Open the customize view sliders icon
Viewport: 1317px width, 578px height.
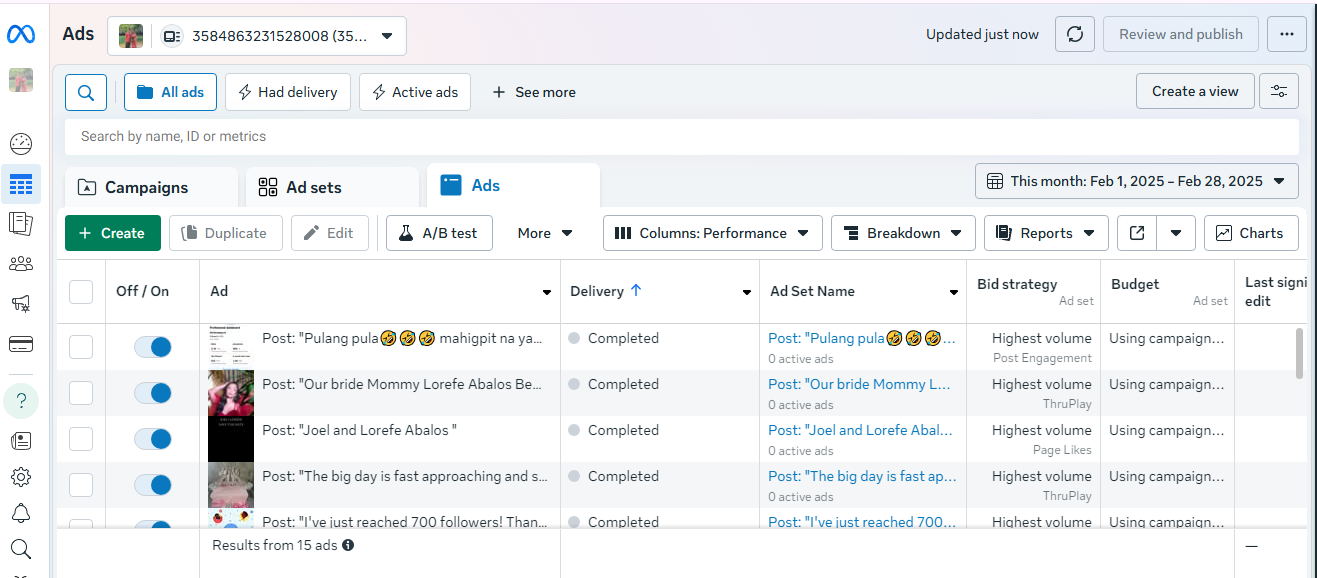tap(1279, 91)
